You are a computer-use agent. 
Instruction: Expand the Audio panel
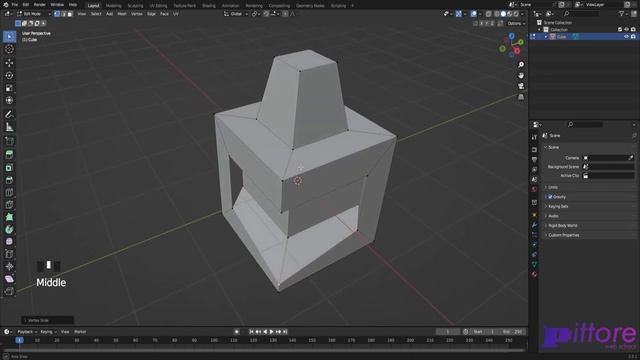[553, 216]
